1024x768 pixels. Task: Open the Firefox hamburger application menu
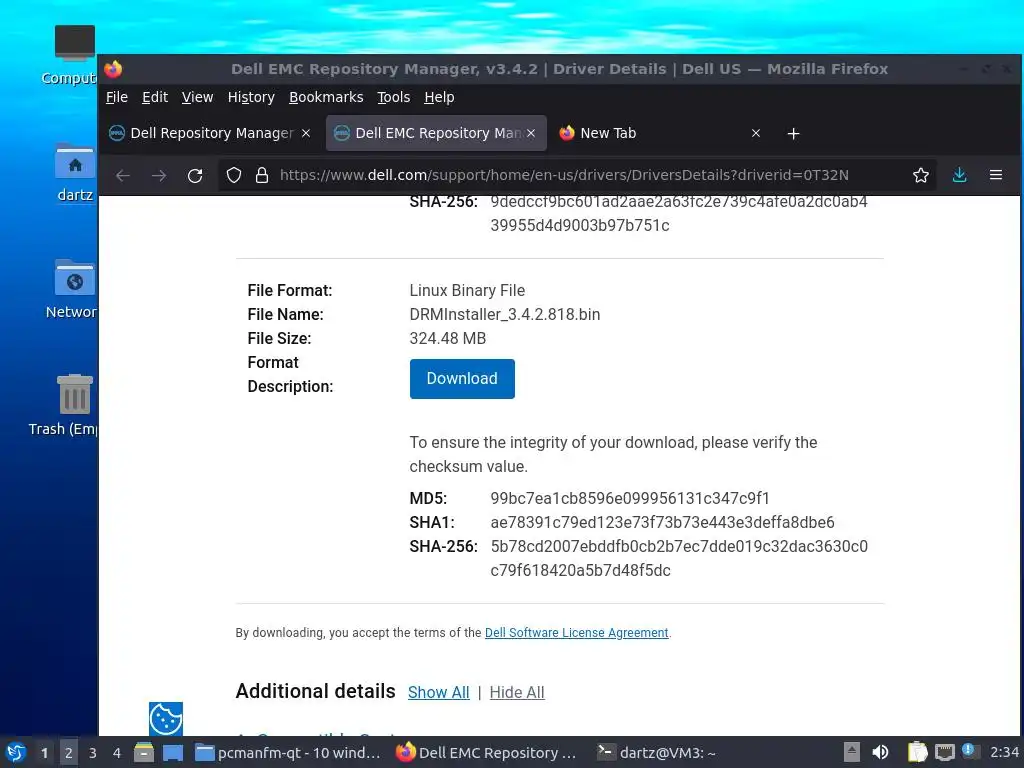(996, 175)
